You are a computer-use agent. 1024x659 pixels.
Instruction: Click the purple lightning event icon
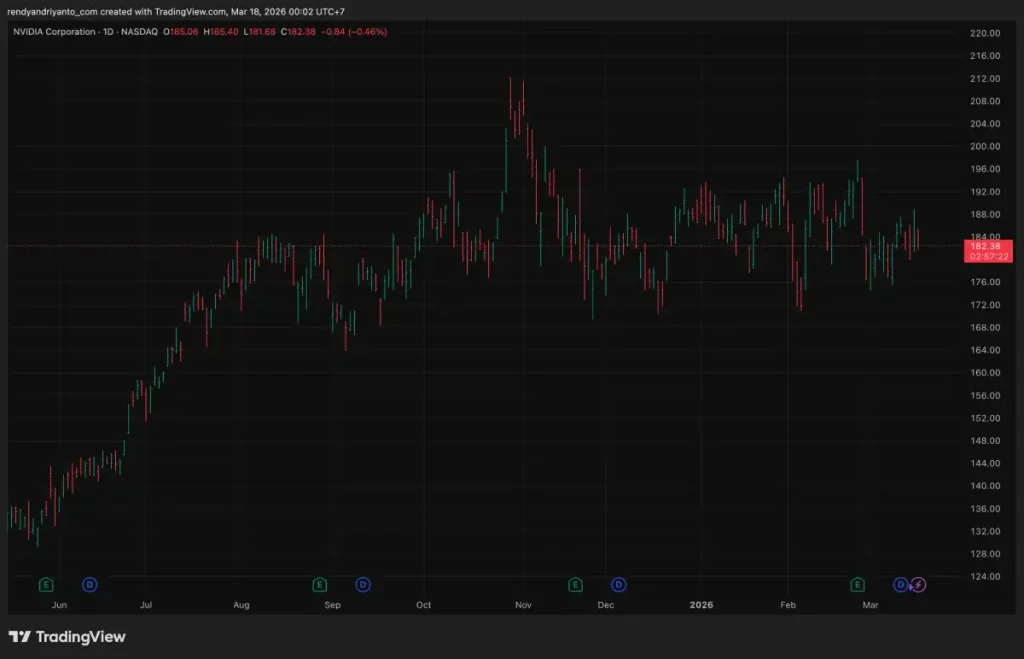919,584
